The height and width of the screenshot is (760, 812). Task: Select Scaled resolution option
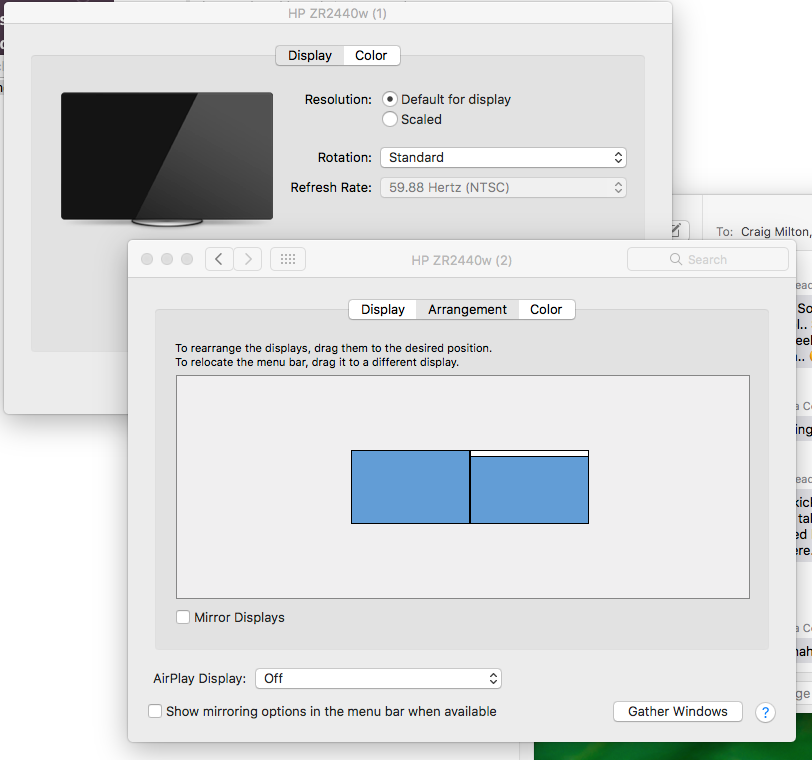tap(390, 120)
